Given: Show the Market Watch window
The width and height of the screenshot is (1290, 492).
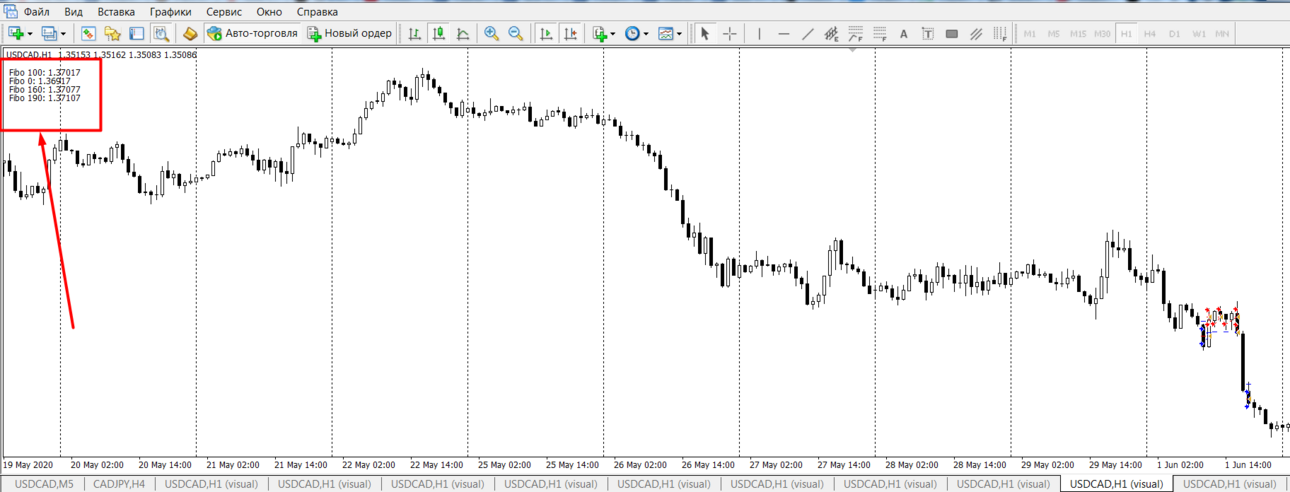Looking at the screenshot, I should pyautogui.click(x=89, y=33).
